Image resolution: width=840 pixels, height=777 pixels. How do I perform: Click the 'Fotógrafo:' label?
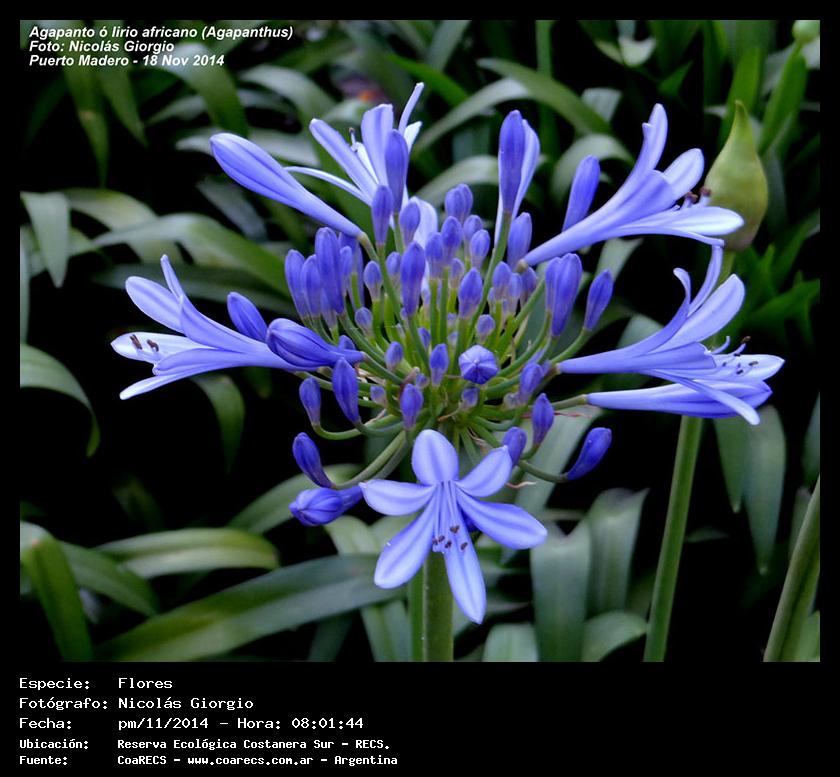coord(59,704)
